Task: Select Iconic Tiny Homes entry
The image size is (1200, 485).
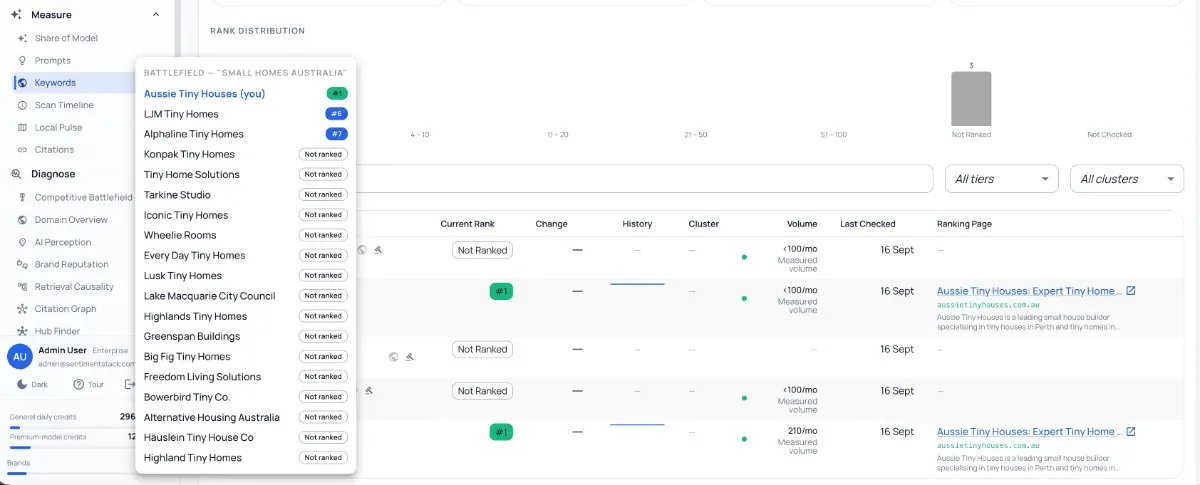Action: (186, 215)
